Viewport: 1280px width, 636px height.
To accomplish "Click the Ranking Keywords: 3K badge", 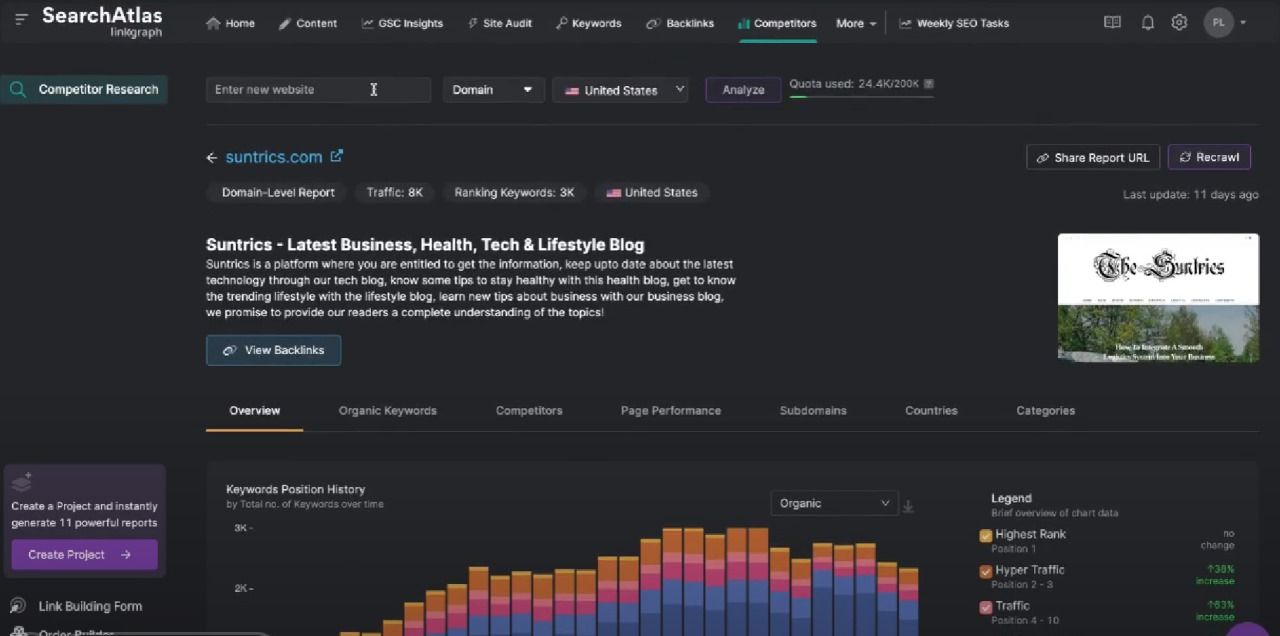I will (x=514, y=192).
